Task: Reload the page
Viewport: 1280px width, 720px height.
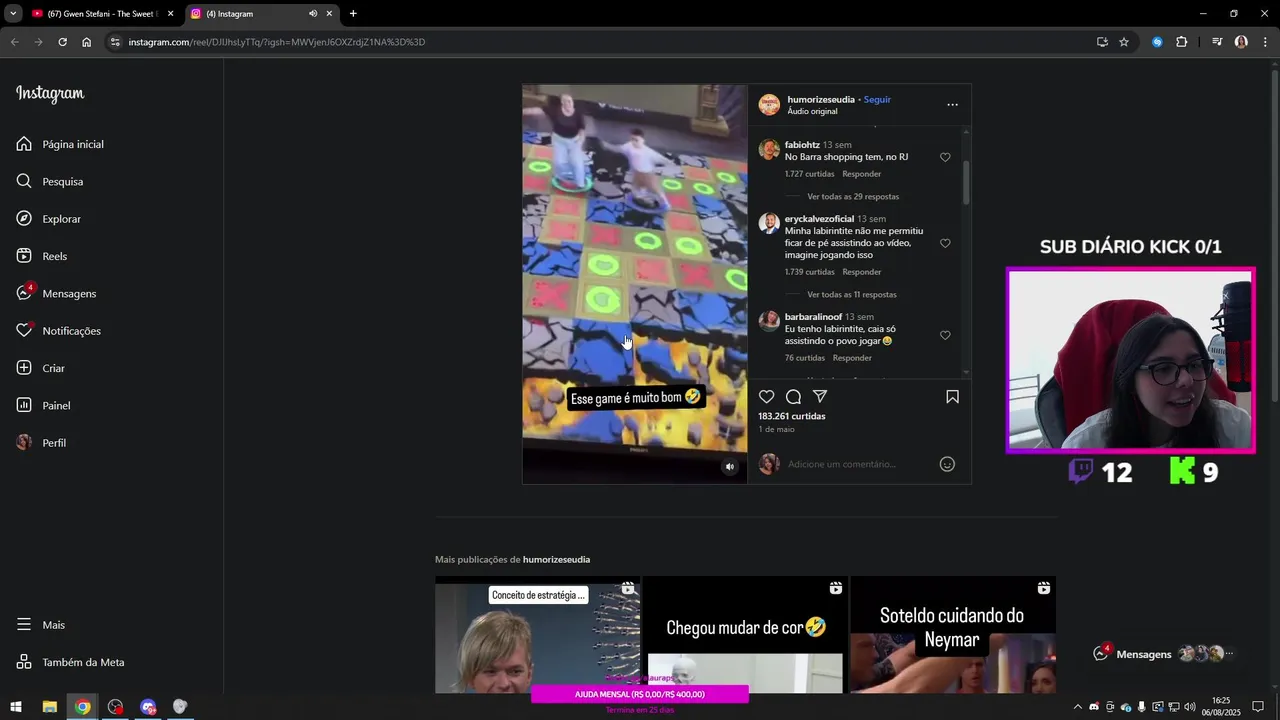Action: [62, 42]
